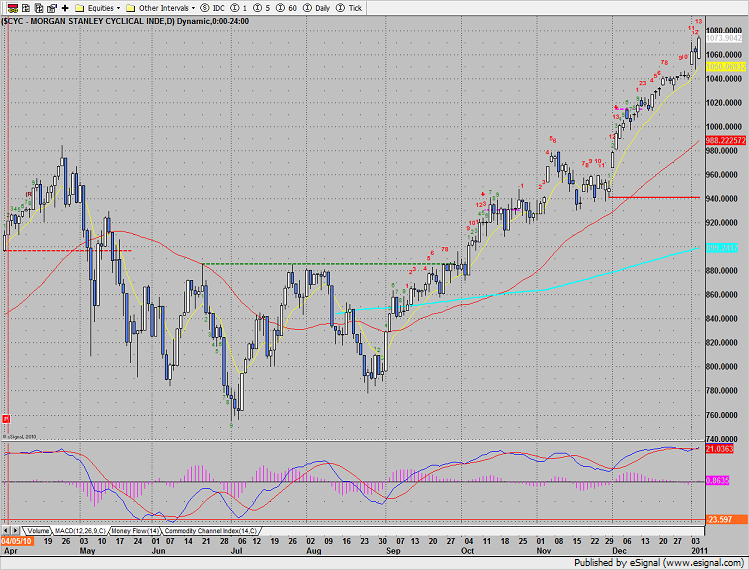Click the yellow 1050.0693 moving average label
This screenshot has width=749, height=570.
[x=726, y=67]
